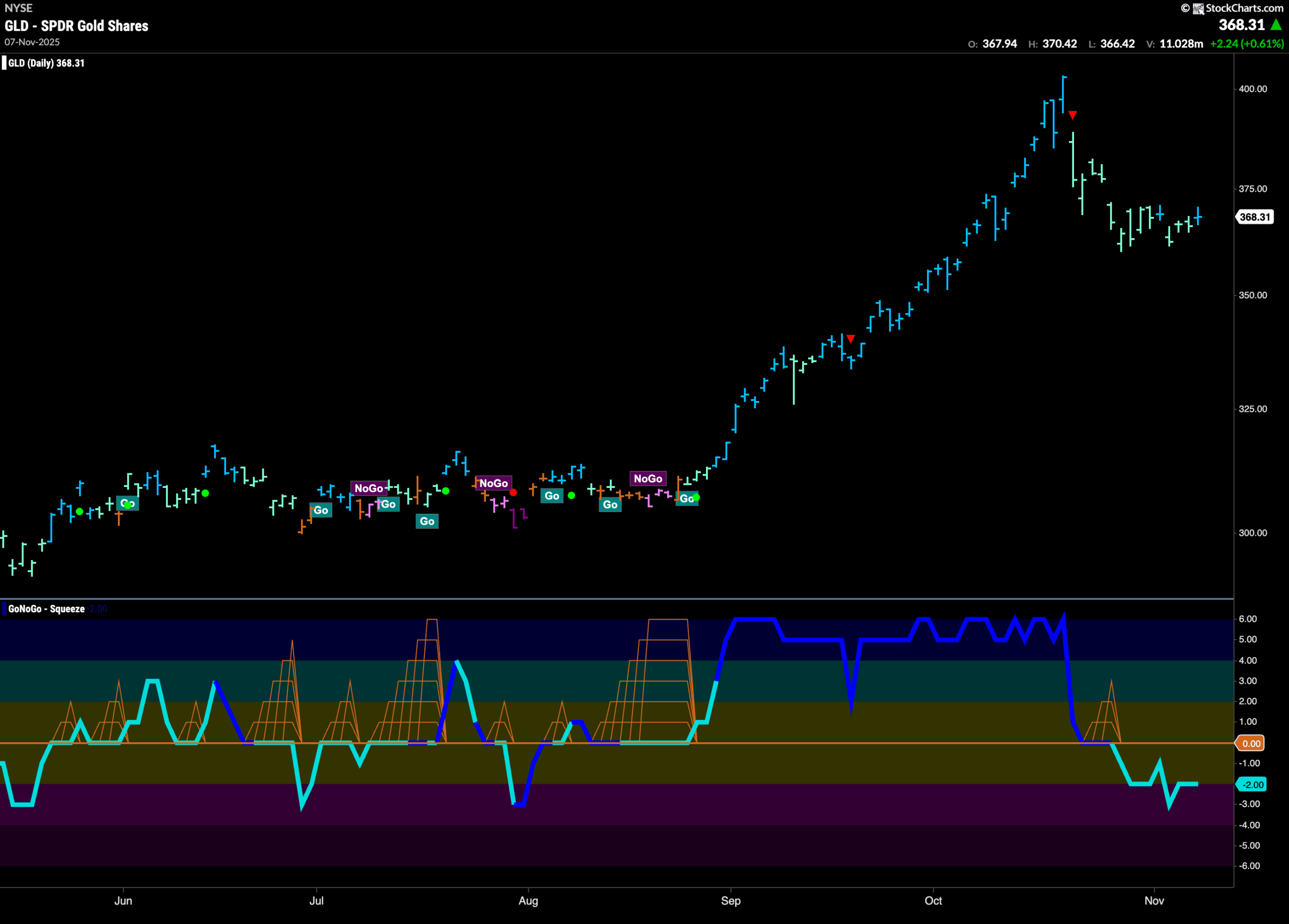Click the blue legend marker beside GoNoGo - Squeeze
This screenshot has height=924, width=1289.
tap(4, 609)
